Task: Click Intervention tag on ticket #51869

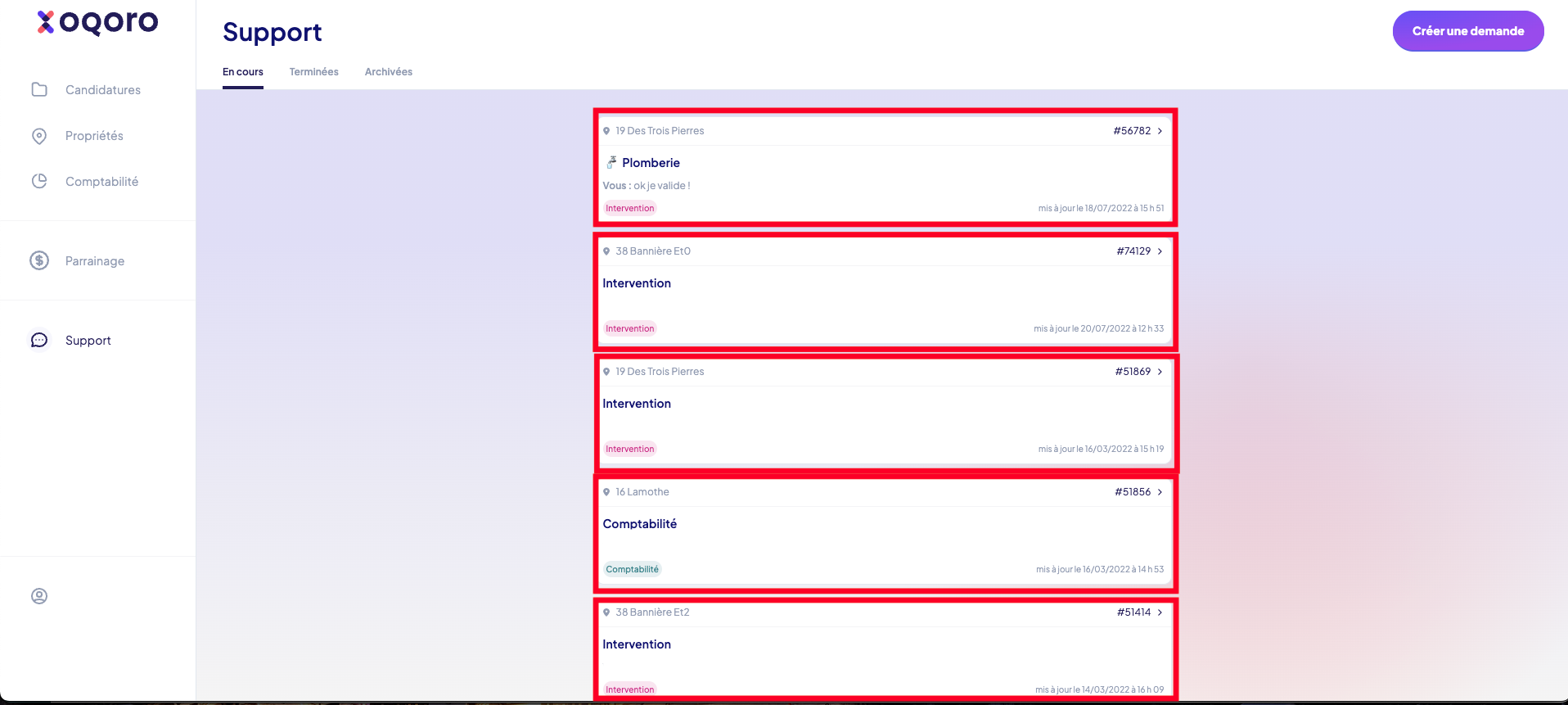Action: click(x=630, y=449)
